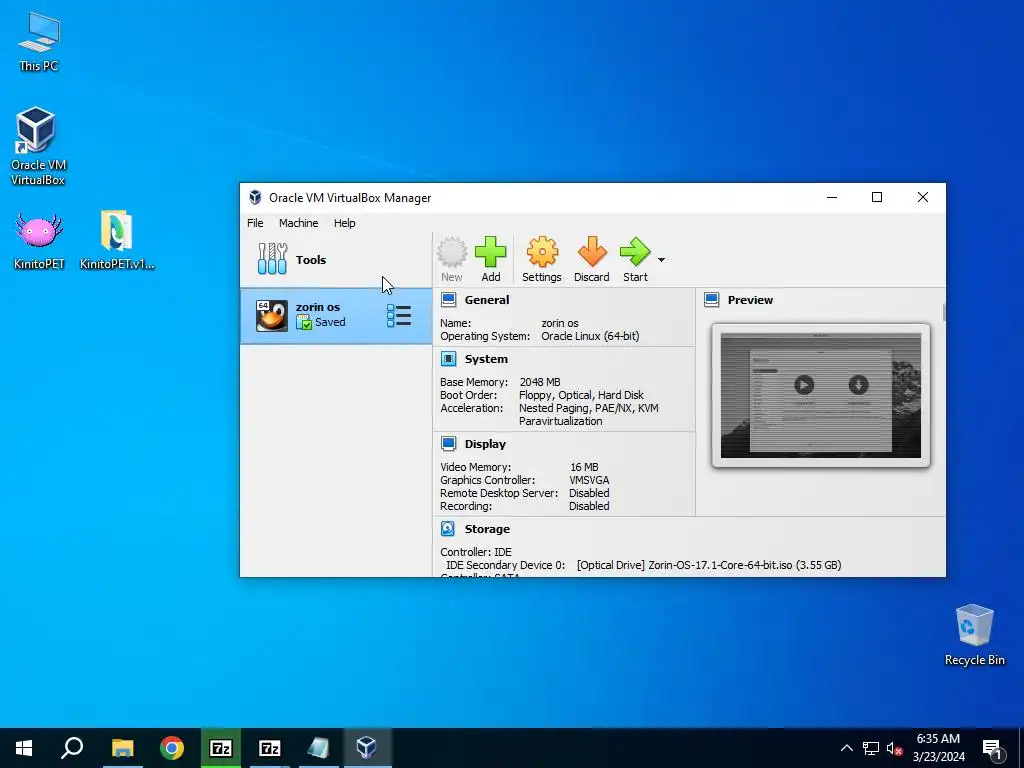This screenshot has height=768, width=1024.
Task: Click the VirtualBox taskbar icon
Action: [x=367, y=748]
